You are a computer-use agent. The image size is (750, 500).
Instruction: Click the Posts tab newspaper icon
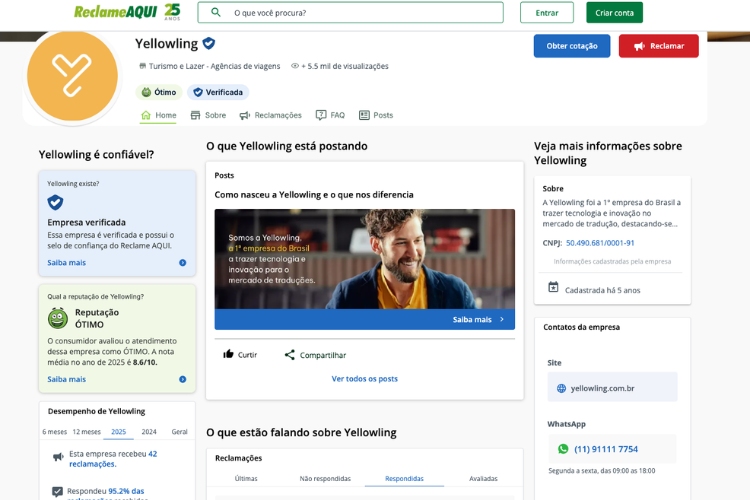364,115
